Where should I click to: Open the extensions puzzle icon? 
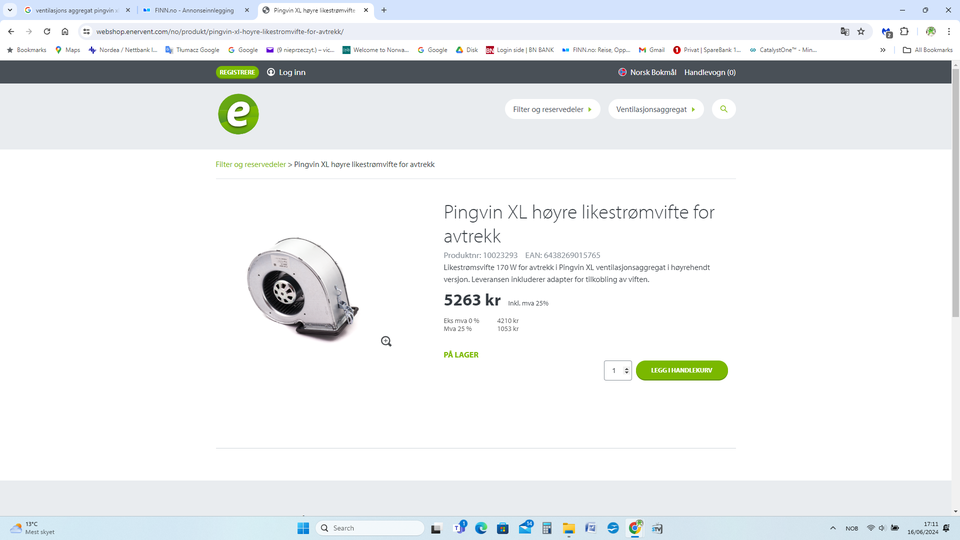904,31
